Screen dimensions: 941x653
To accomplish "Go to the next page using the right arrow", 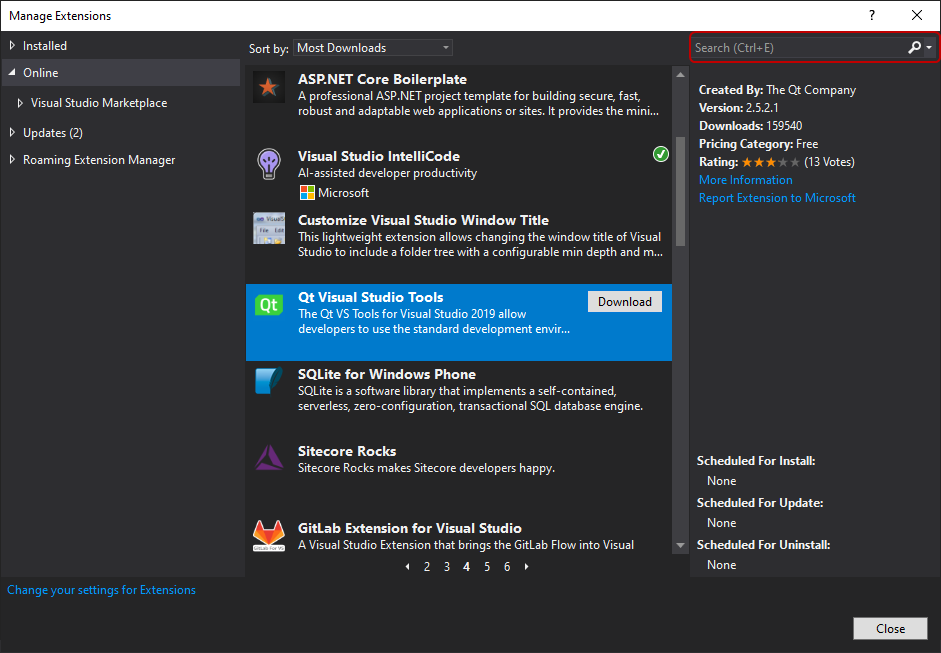I will pyautogui.click(x=527, y=567).
